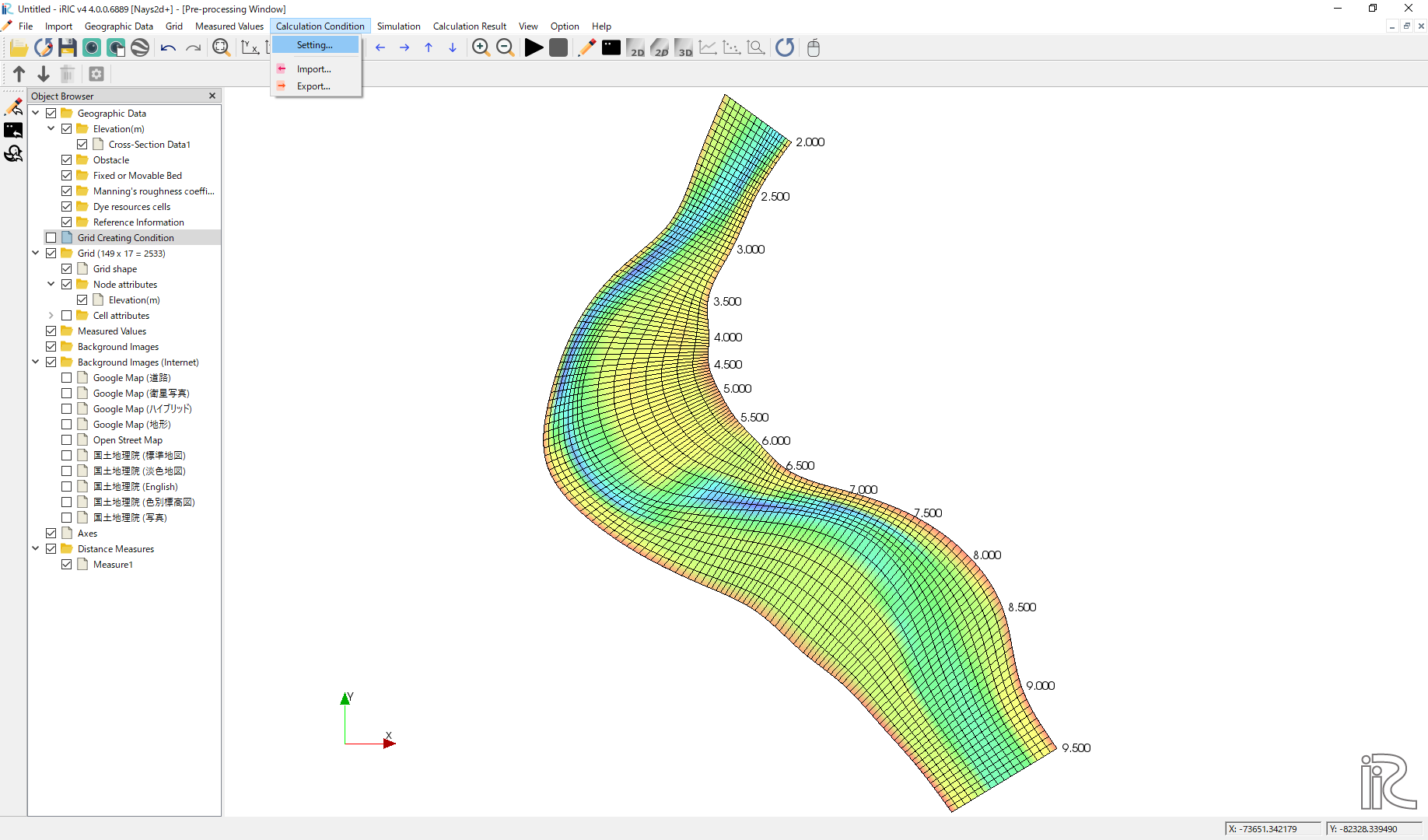Open the Measured Values menu
This screenshot has height=840, width=1428.
pyautogui.click(x=229, y=26)
